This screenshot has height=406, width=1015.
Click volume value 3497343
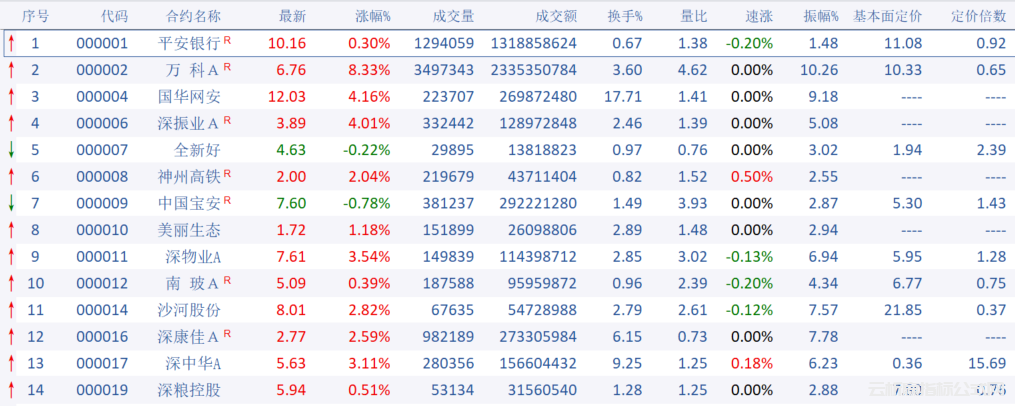coord(443,70)
